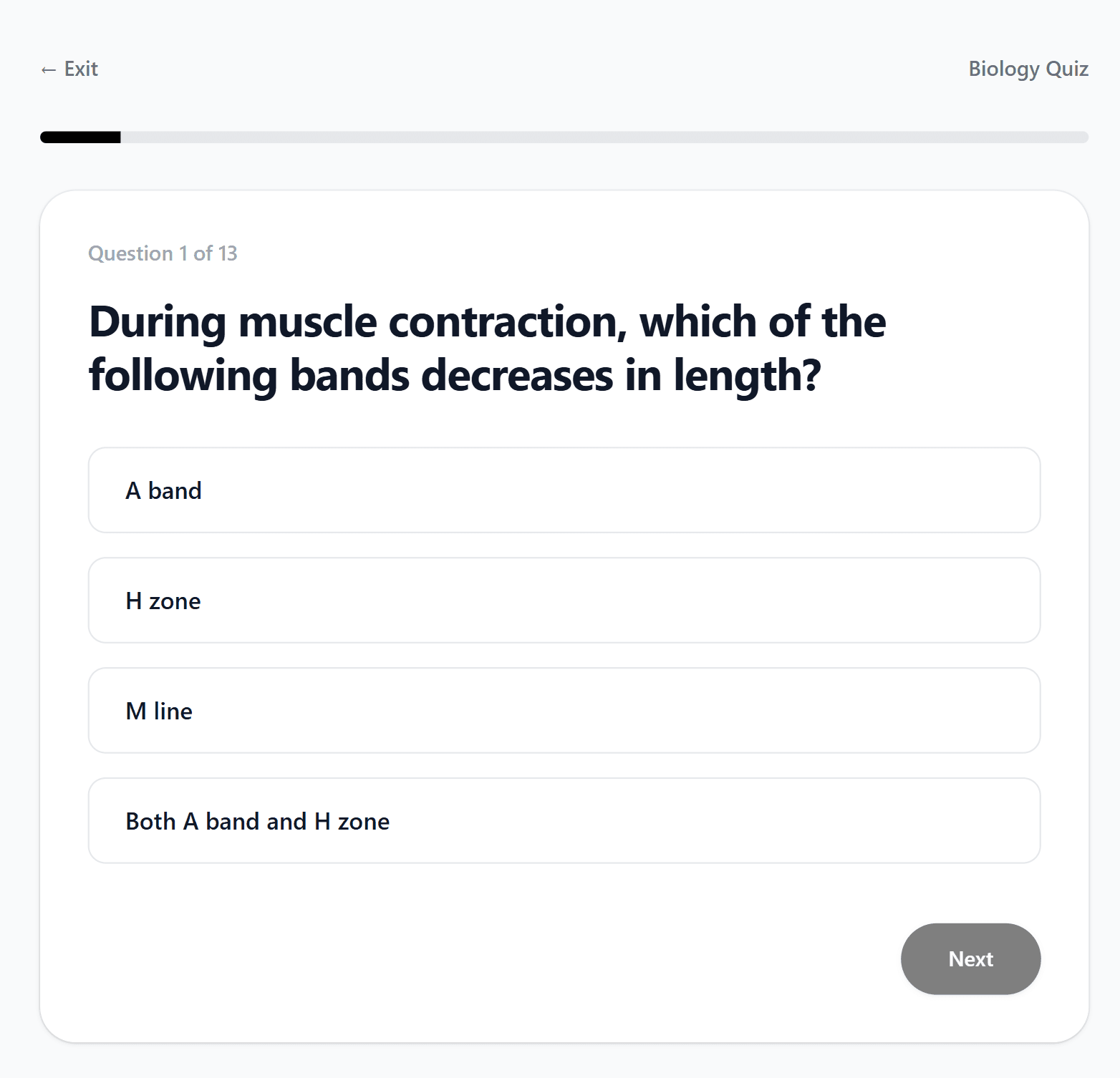
Task: Select the second answer in the list
Action: click(563, 601)
